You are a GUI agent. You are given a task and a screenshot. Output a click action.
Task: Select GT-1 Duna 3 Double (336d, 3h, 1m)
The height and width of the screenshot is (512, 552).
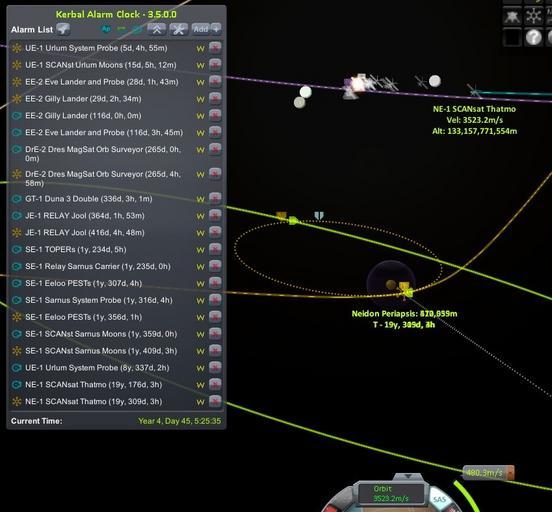89,199
